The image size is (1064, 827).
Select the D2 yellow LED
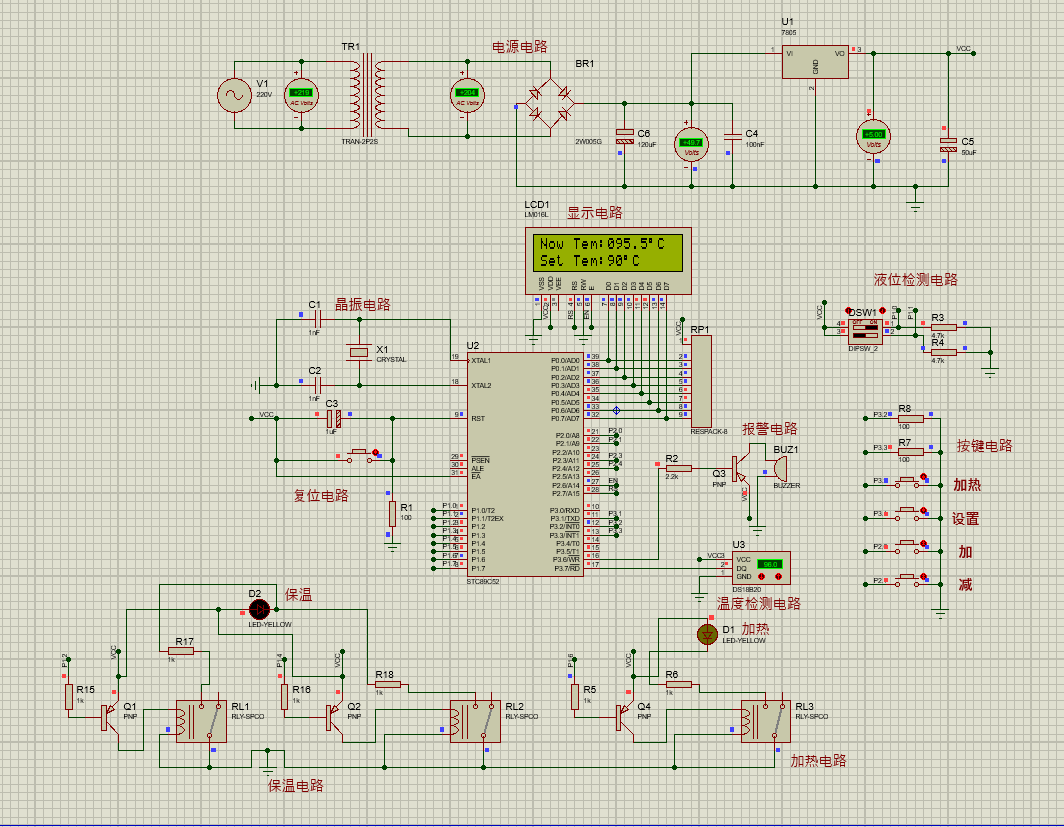[258, 608]
